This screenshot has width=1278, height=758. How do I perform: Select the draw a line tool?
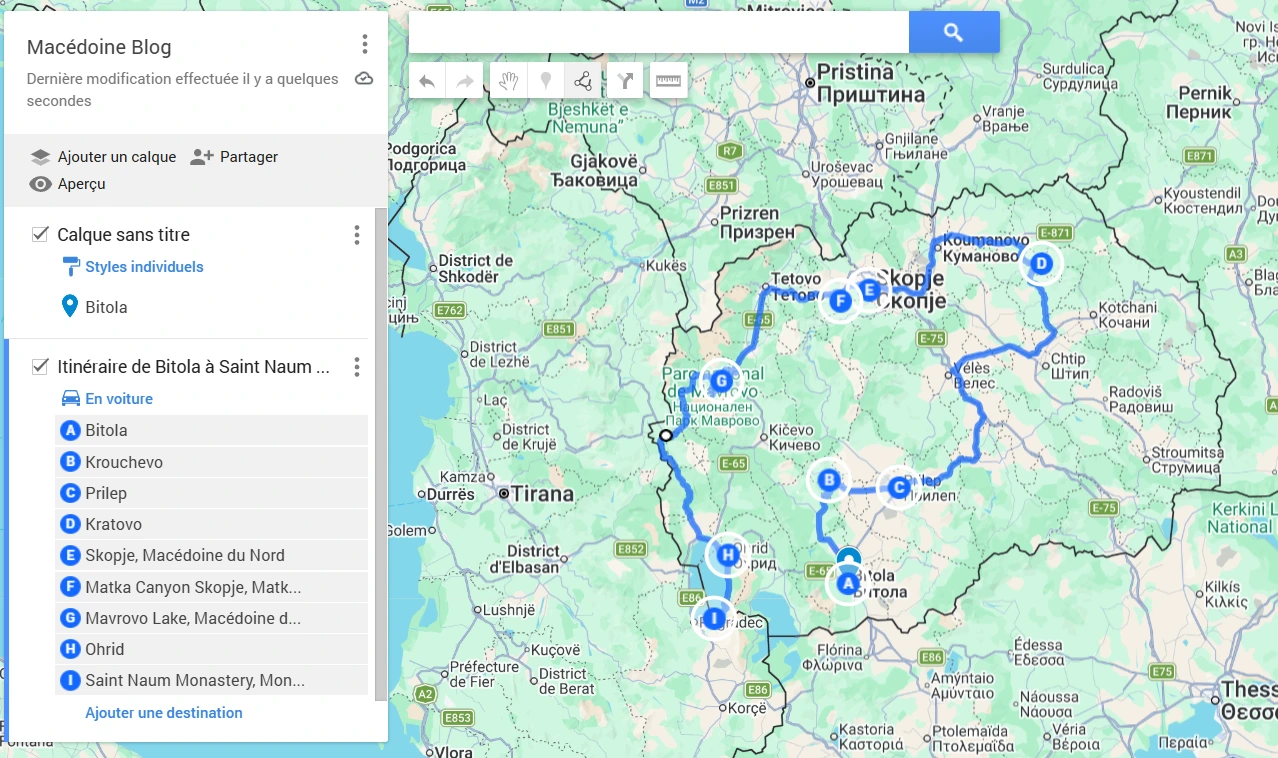(x=583, y=81)
